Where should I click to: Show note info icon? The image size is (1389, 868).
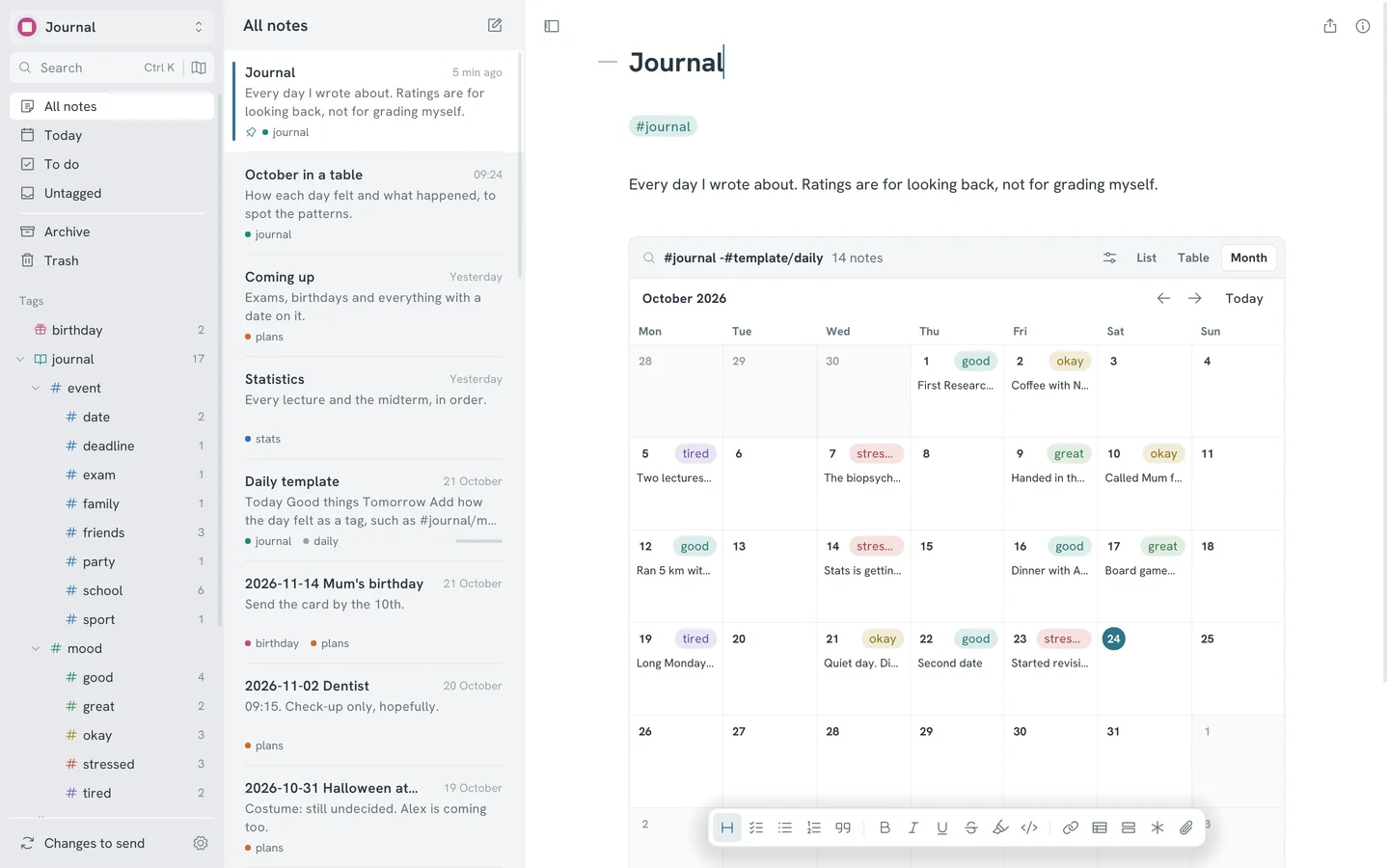tap(1363, 26)
